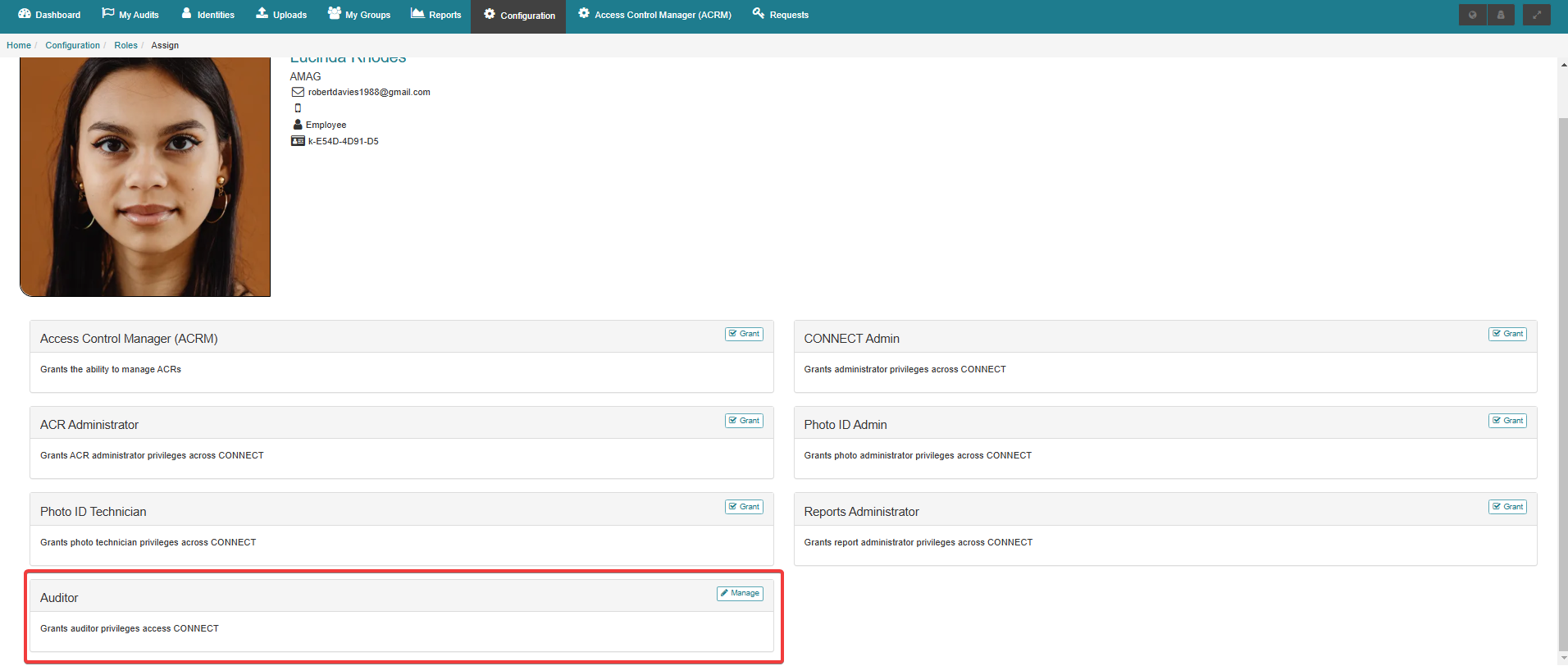This screenshot has height=666, width=1568.
Task: Click the Roles breadcrumb link
Action: tap(125, 45)
